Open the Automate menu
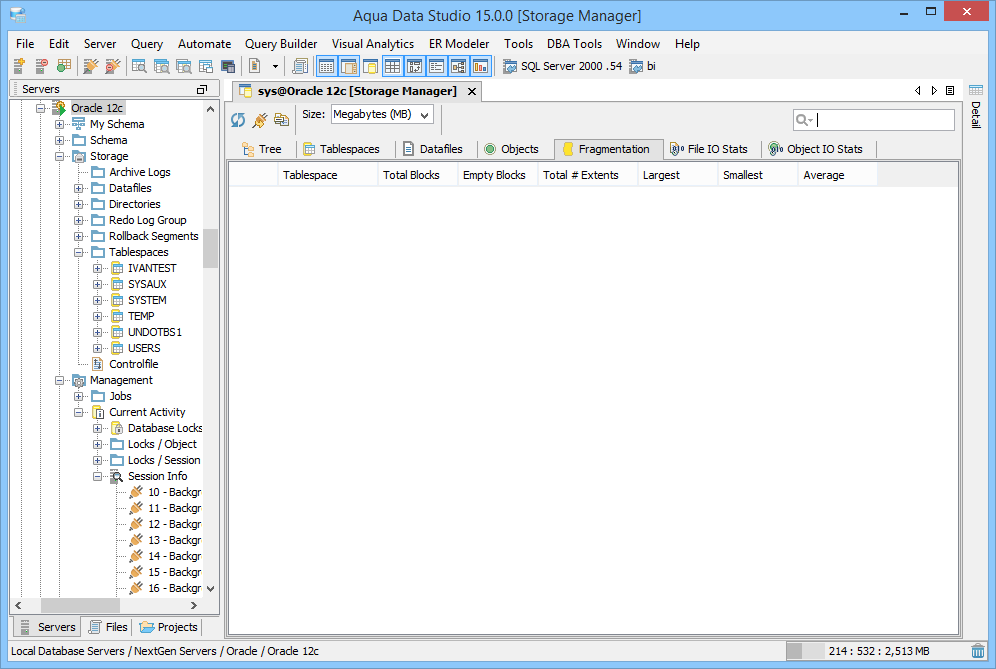The height and width of the screenshot is (669, 996). [205, 44]
